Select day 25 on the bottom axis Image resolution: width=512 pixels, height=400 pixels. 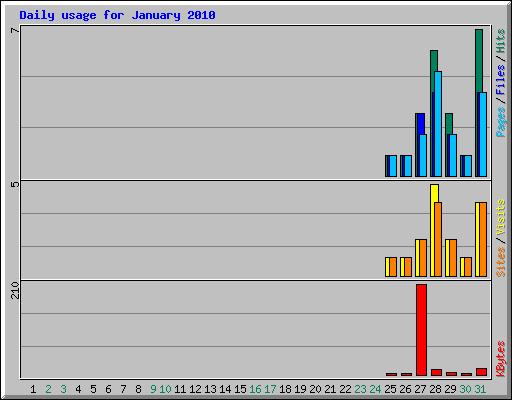(390, 389)
